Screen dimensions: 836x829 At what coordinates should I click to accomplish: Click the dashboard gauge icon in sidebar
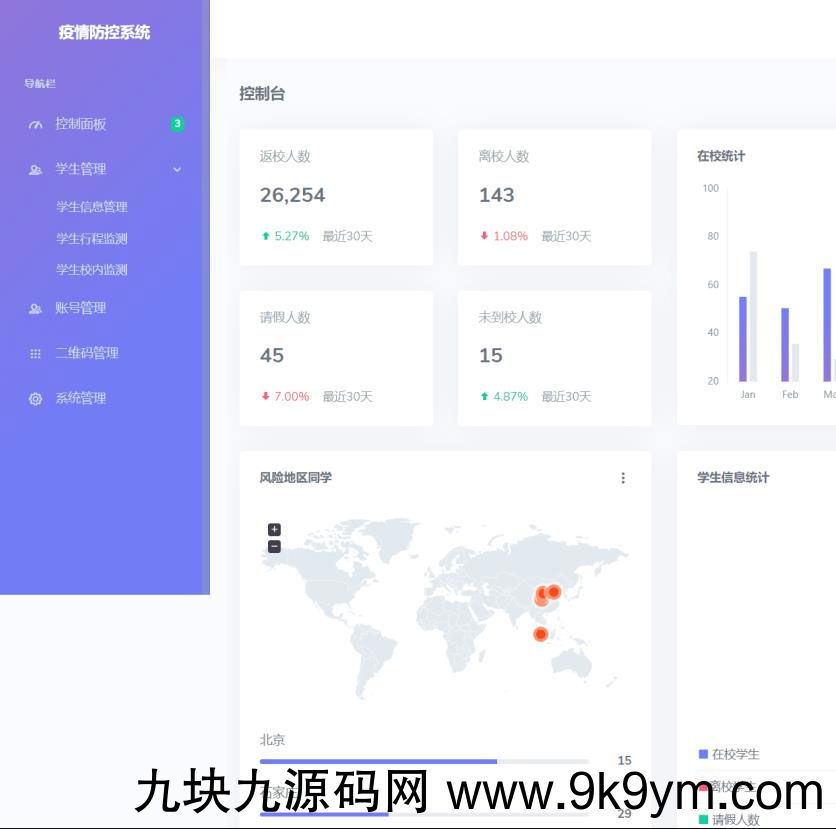tap(36, 125)
